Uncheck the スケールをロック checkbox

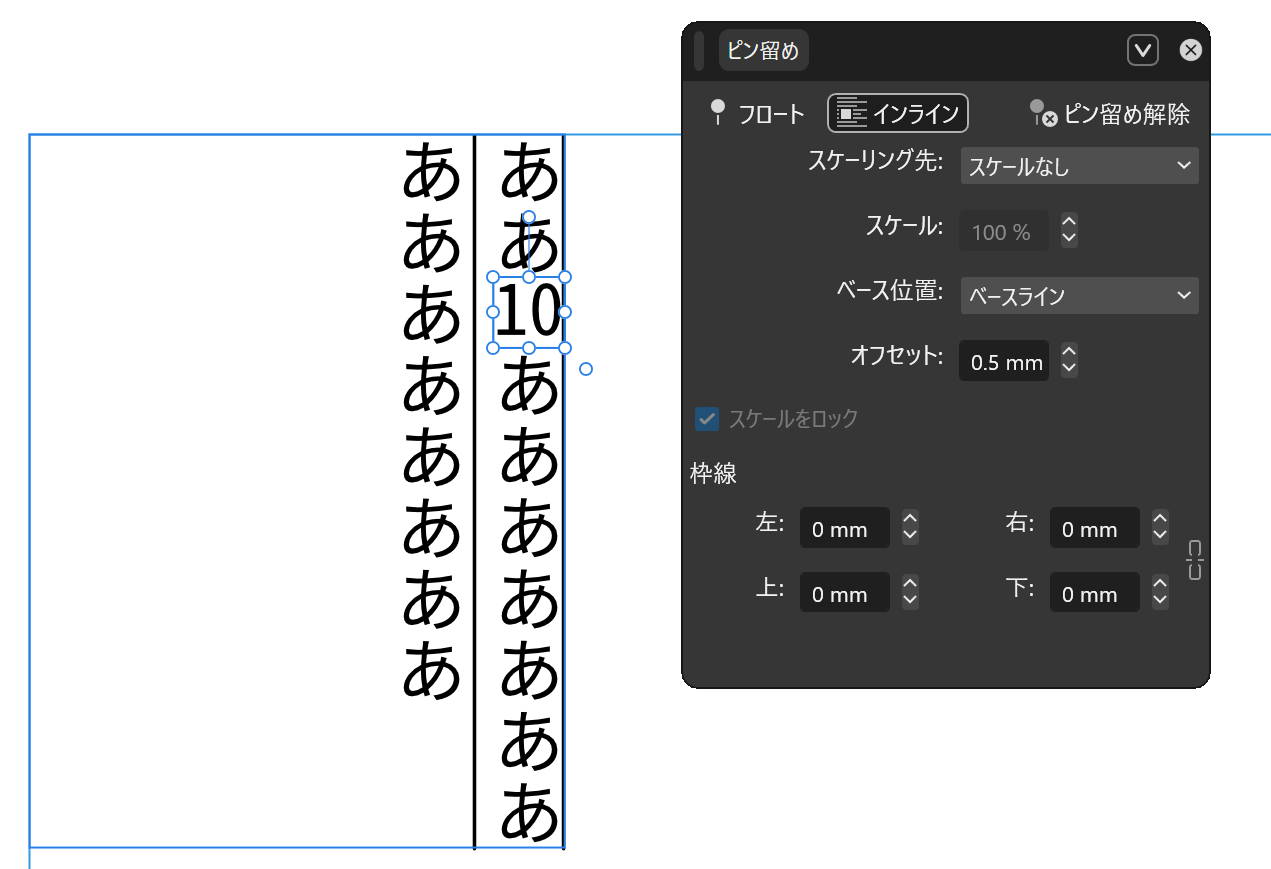tap(707, 419)
